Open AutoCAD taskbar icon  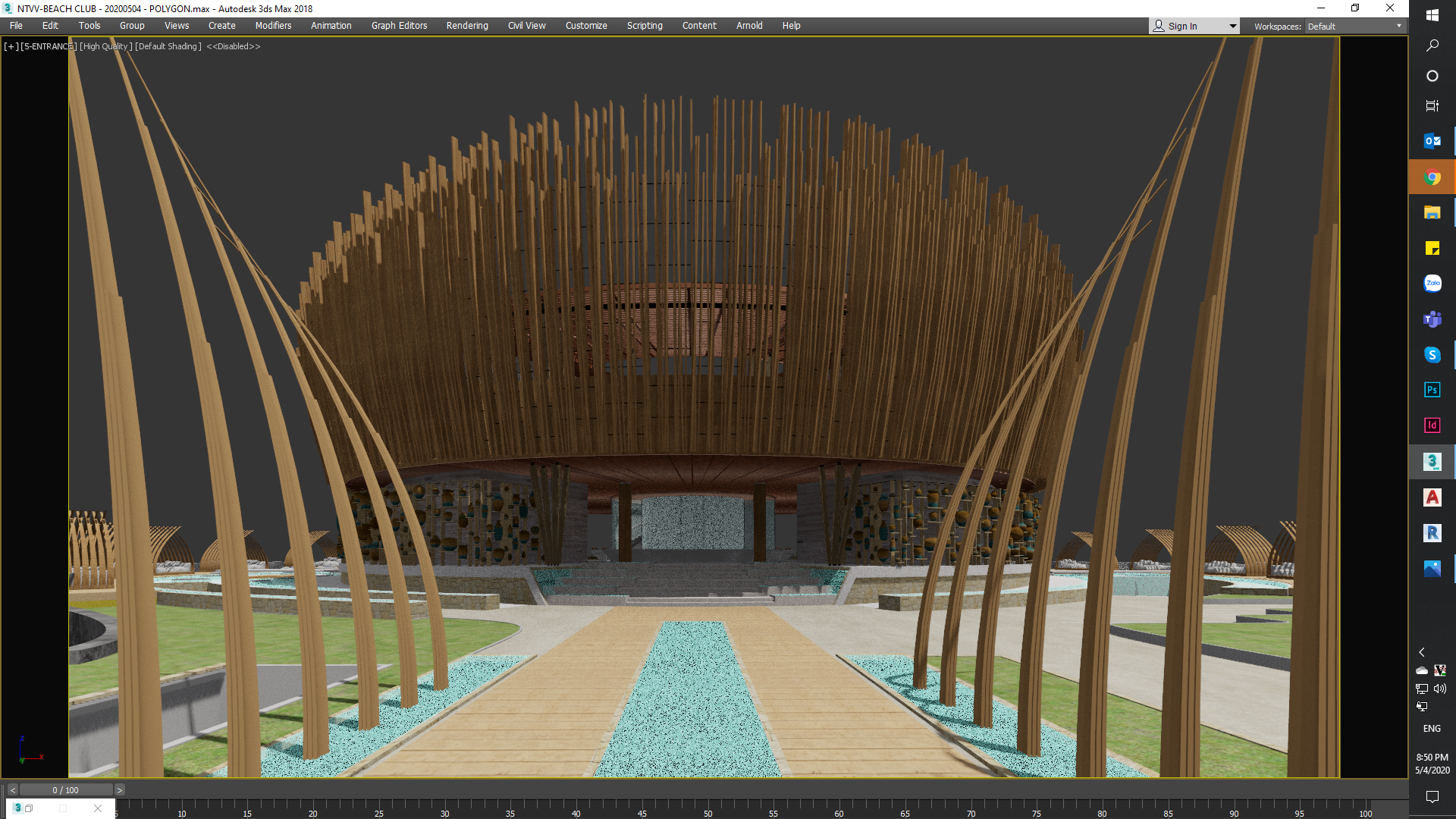tap(1432, 497)
